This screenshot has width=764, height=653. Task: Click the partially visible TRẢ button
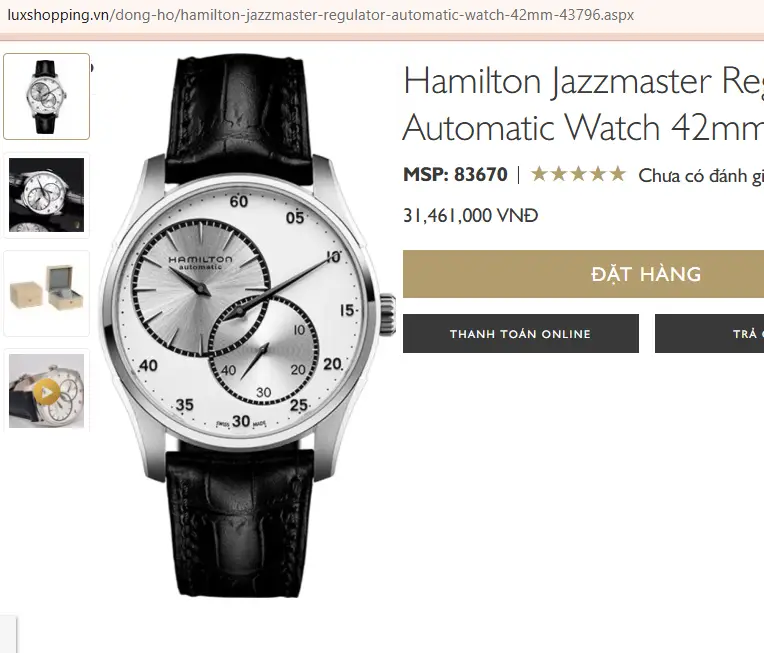coord(709,334)
